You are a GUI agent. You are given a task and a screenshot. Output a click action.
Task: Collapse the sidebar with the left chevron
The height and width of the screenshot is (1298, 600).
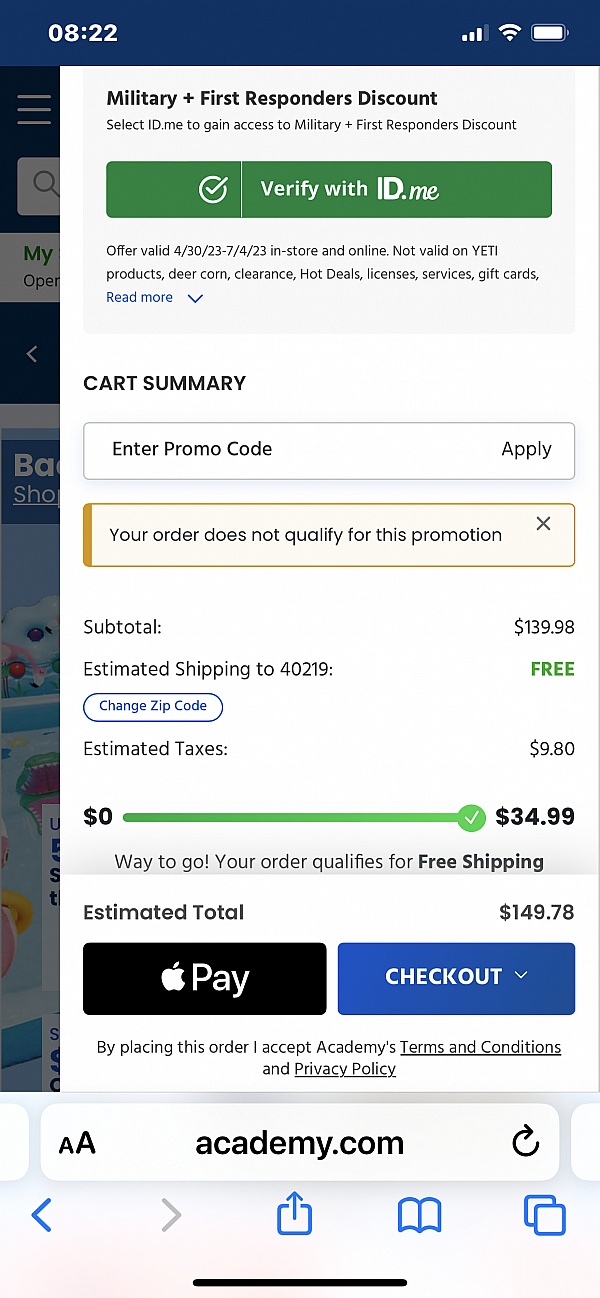[30, 353]
